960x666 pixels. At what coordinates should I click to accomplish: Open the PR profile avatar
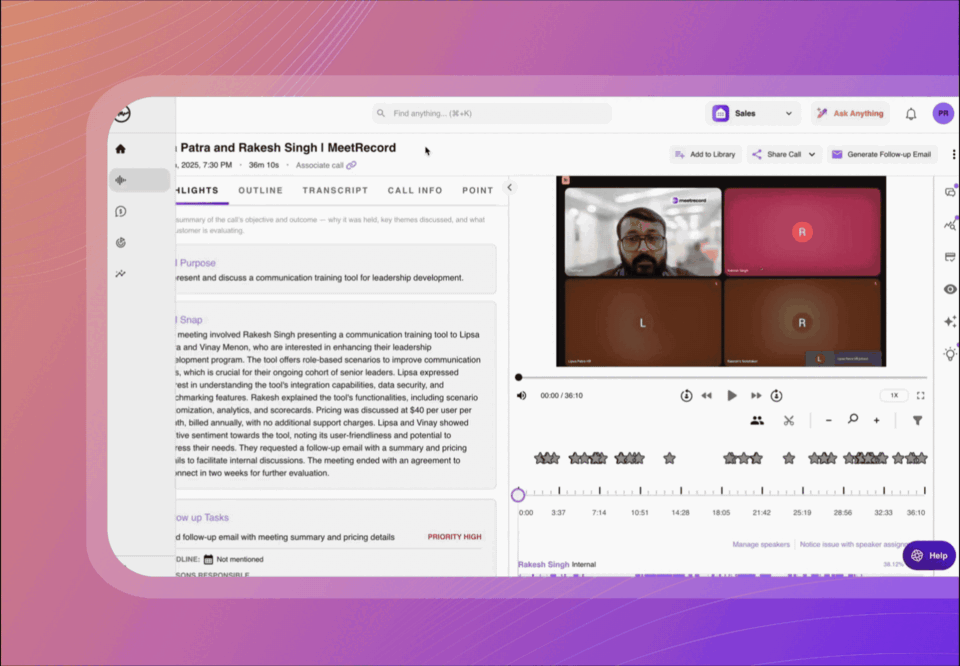pos(943,113)
